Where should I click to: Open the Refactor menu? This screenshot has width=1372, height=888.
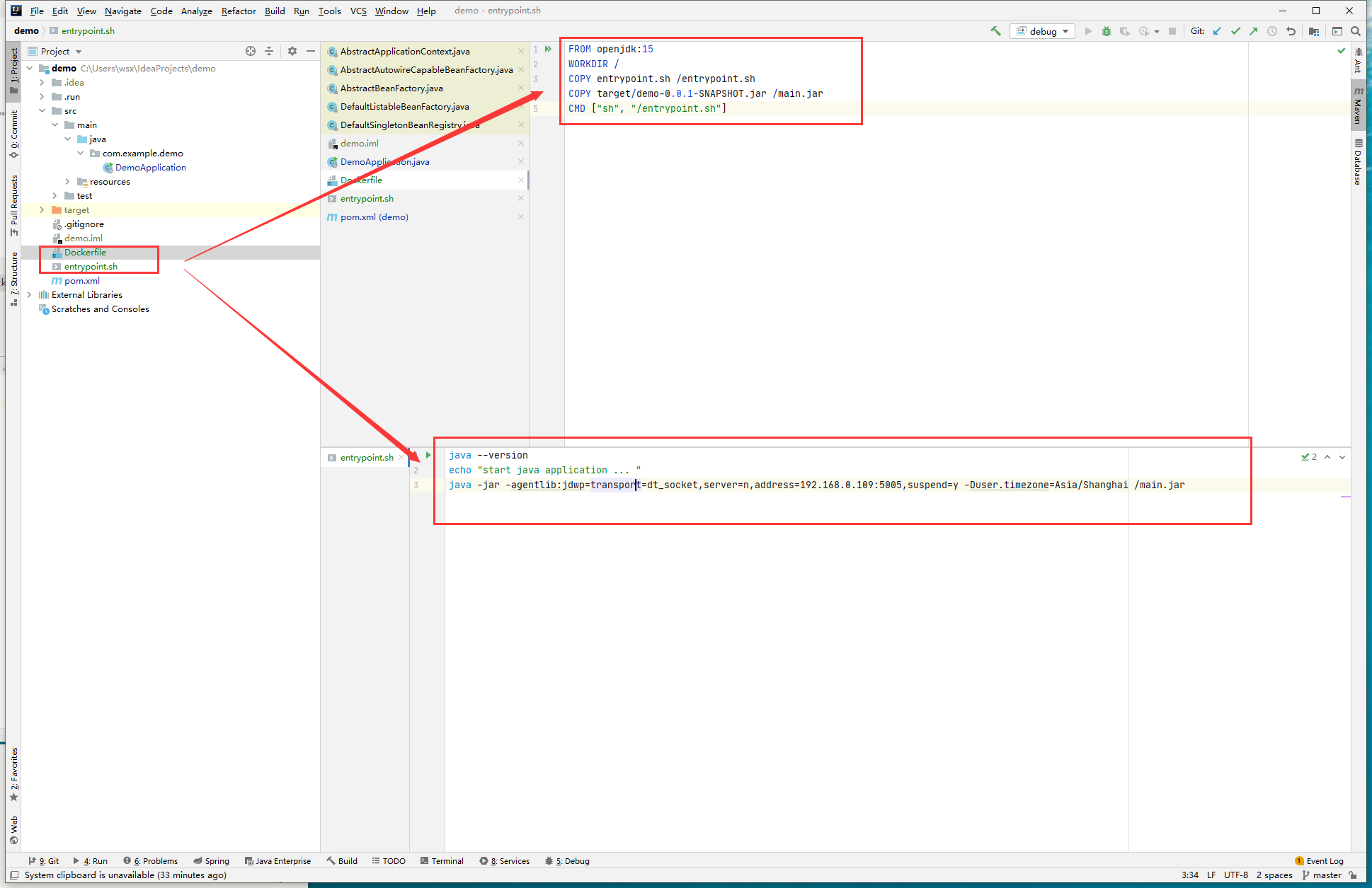239,11
